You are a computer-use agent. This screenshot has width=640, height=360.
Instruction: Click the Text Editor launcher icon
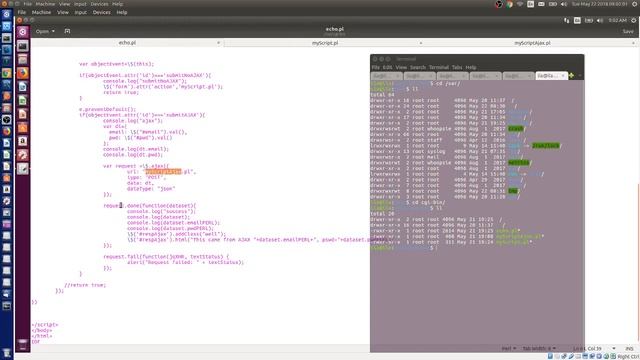point(23,168)
